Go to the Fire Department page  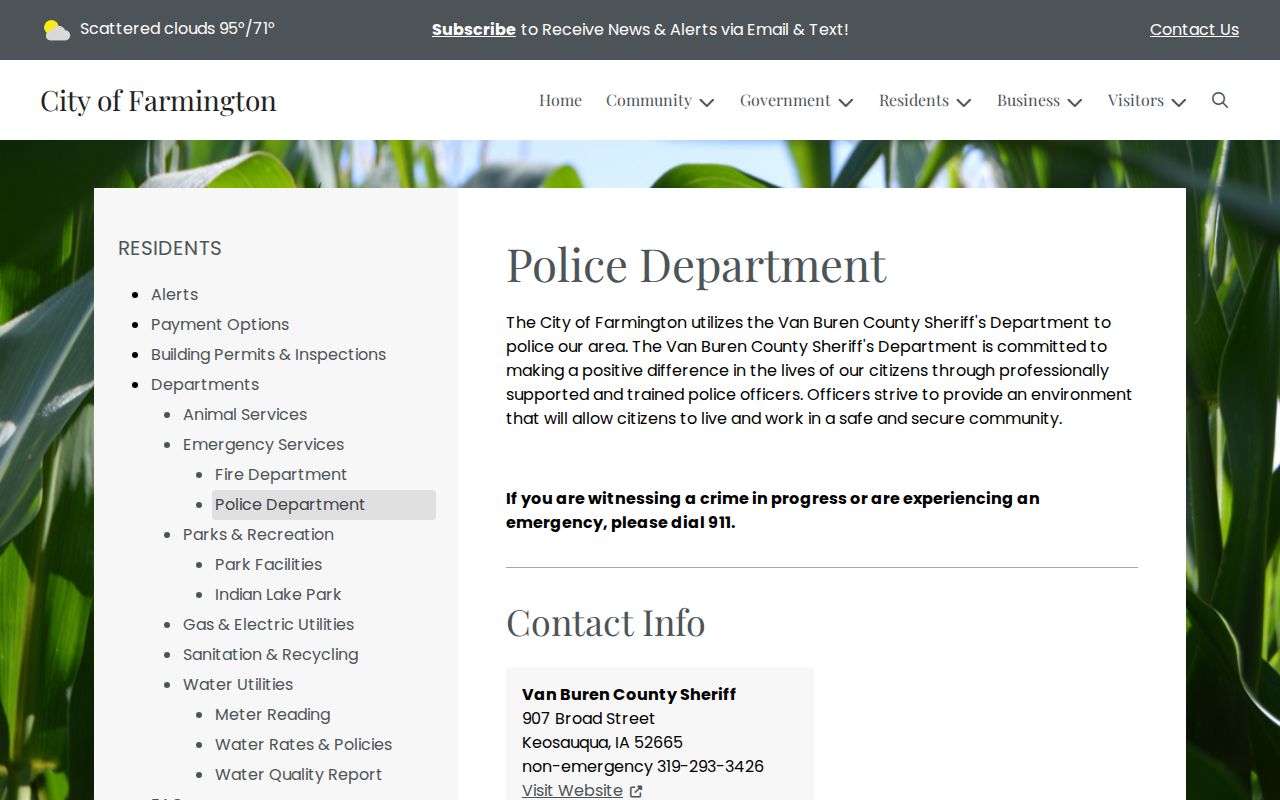tap(281, 474)
